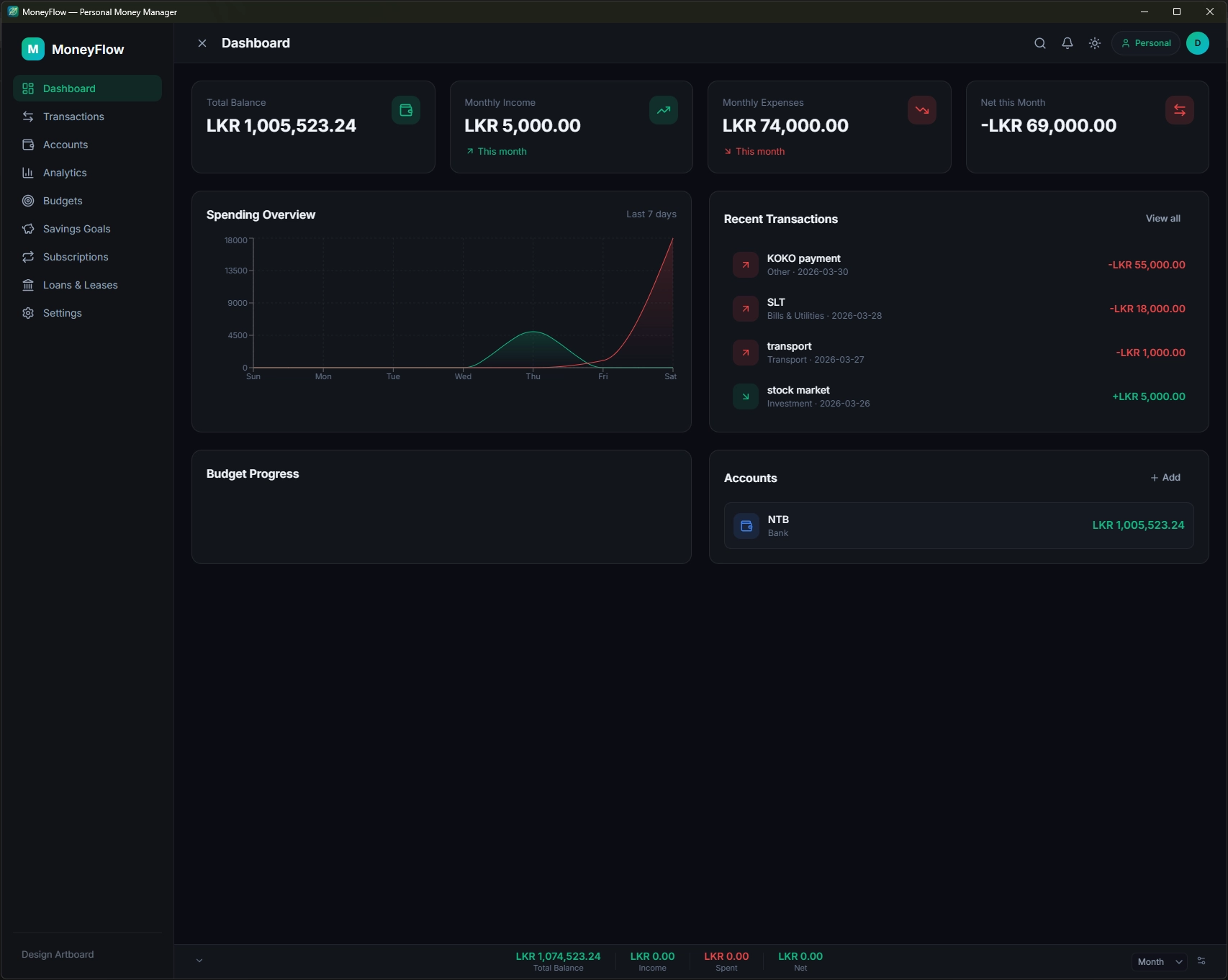Screen dimensions: 1228x980
Task: Open the Transactions section in sidebar
Action: click(x=73, y=116)
